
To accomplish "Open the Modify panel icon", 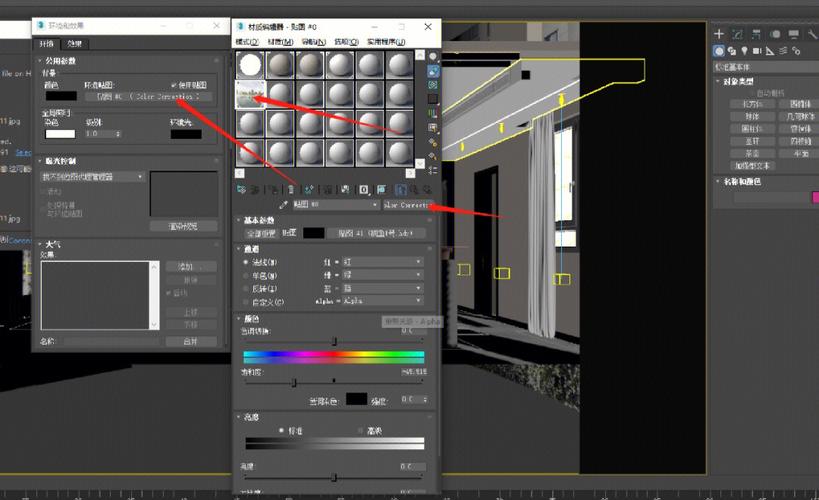I will click(736, 33).
